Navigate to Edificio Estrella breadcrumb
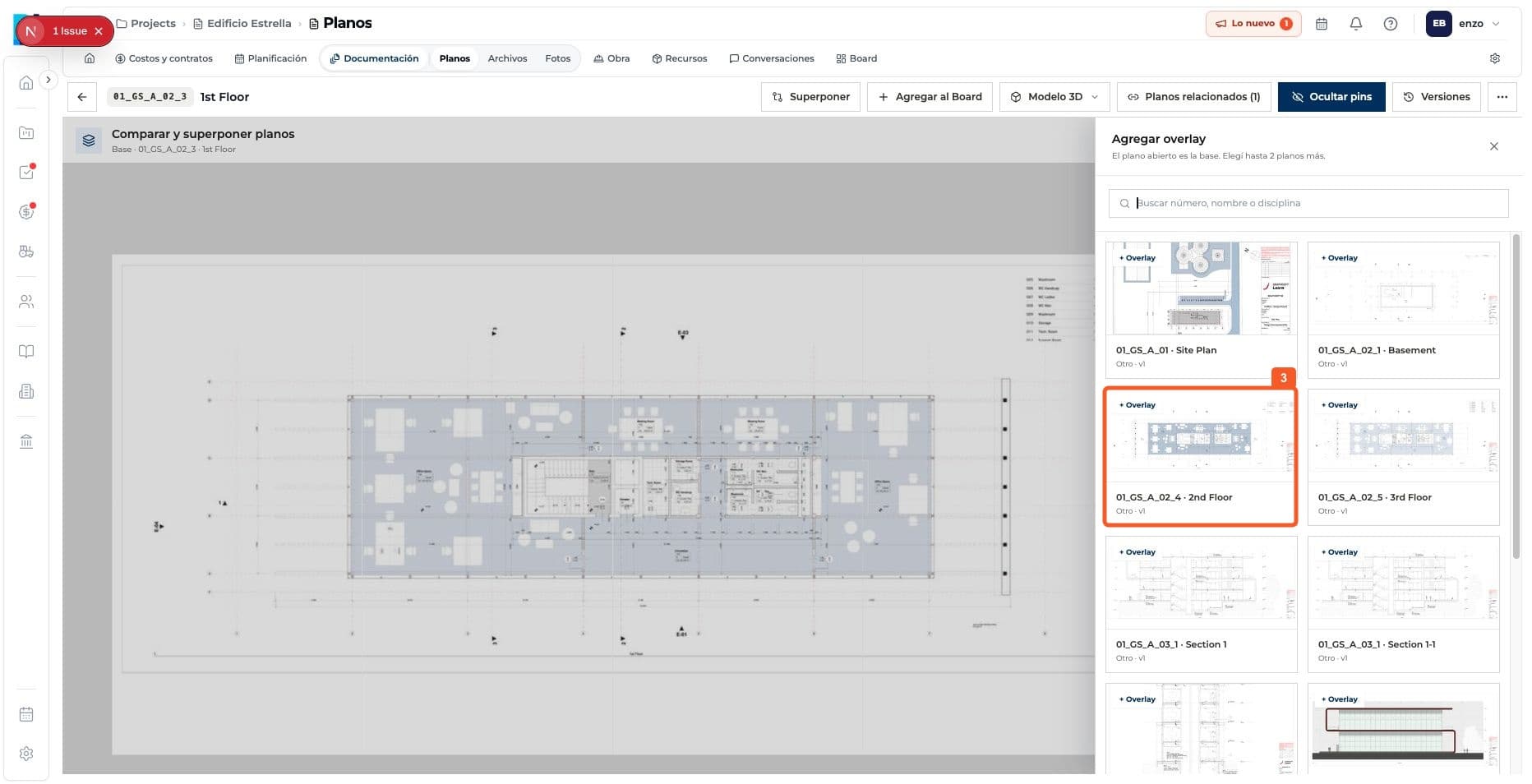 pyautogui.click(x=242, y=24)
